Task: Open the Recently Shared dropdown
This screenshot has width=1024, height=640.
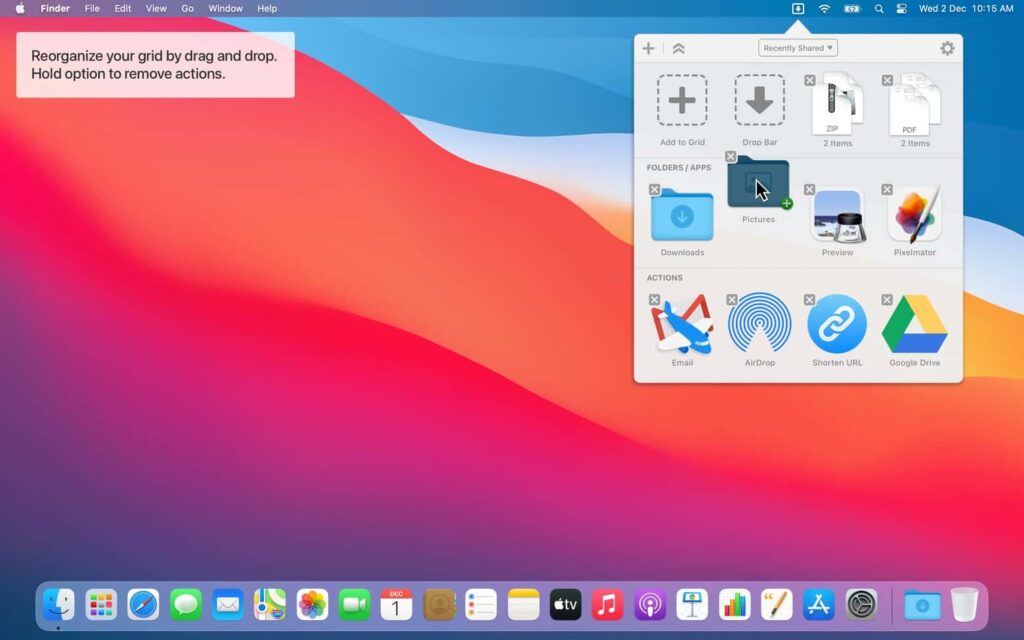Action: pos(797,47)
